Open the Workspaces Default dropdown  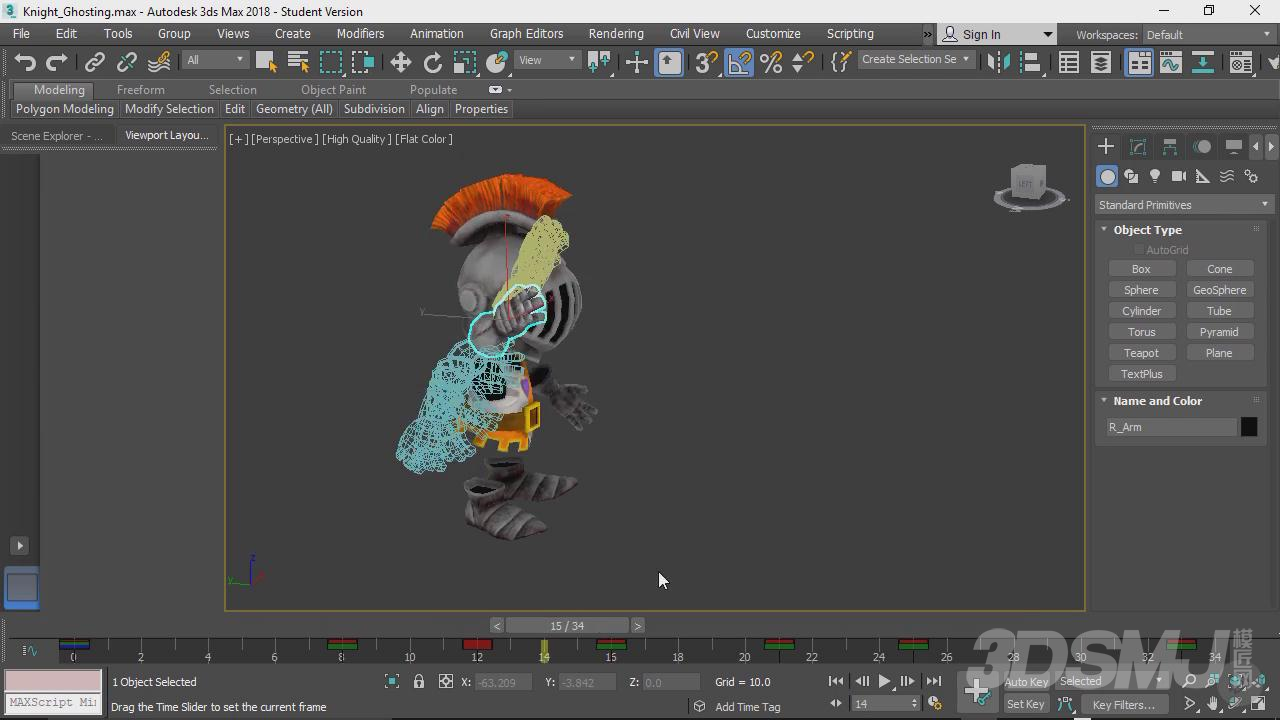tap(1209, 35)
